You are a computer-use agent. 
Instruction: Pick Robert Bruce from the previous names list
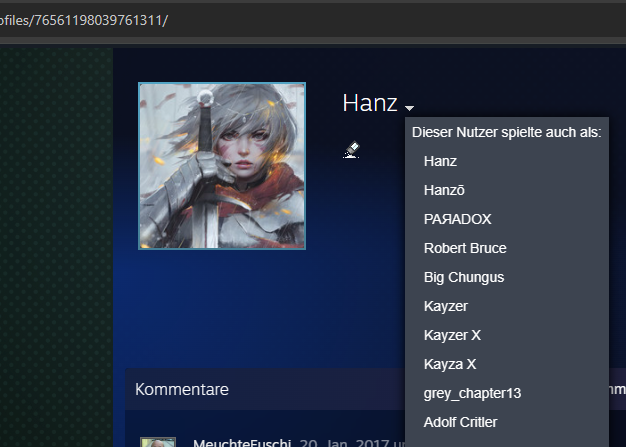tap(465, 248)
